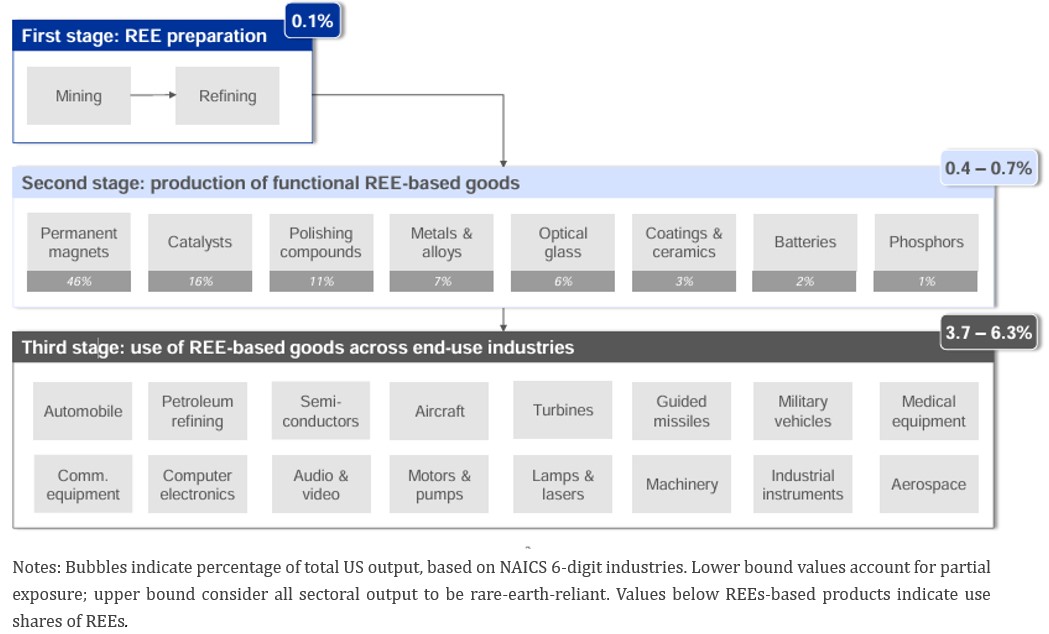Click the 3.7 – 6.3% bubble
Image resolution: width=1049 pixels, height=634 pixels.
coord(989,332)
